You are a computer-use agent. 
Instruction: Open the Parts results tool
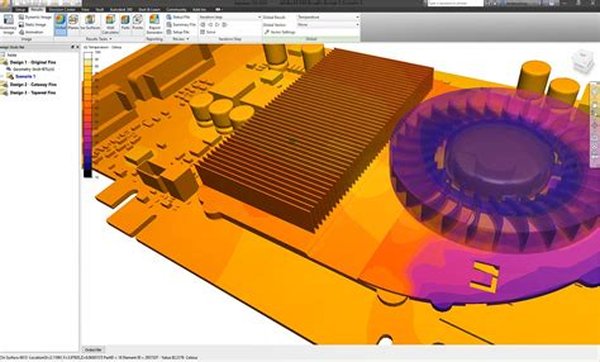pos(125,23)
